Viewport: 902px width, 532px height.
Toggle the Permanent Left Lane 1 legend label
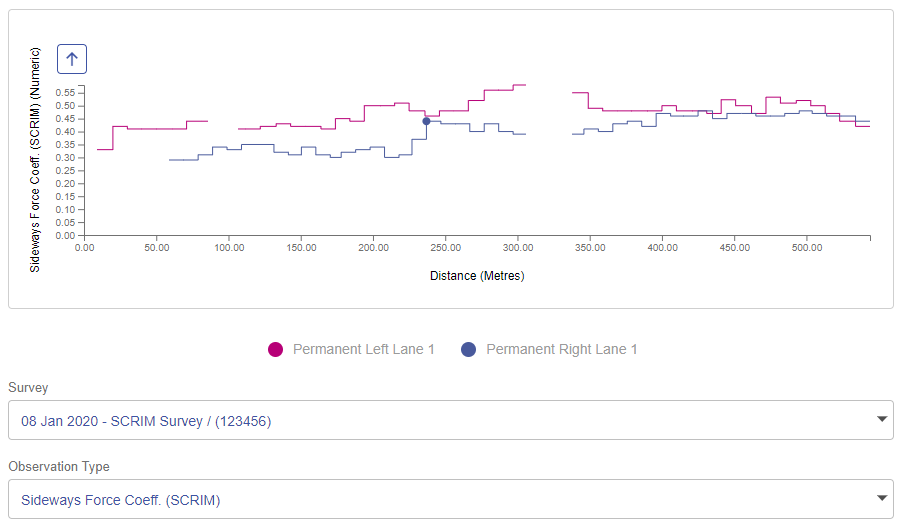(x=363, y=349)
